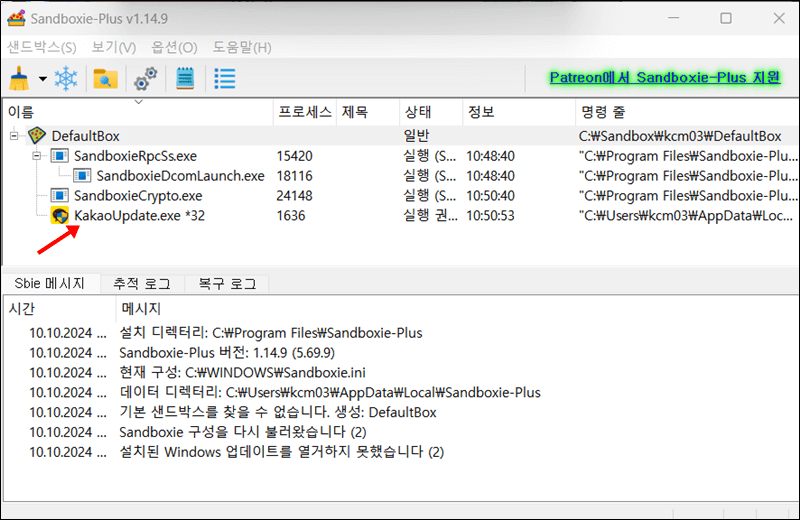The height and width of the screenshot is (520, 800).
Task: Click the list view toolbar icon
Action: 224,79
